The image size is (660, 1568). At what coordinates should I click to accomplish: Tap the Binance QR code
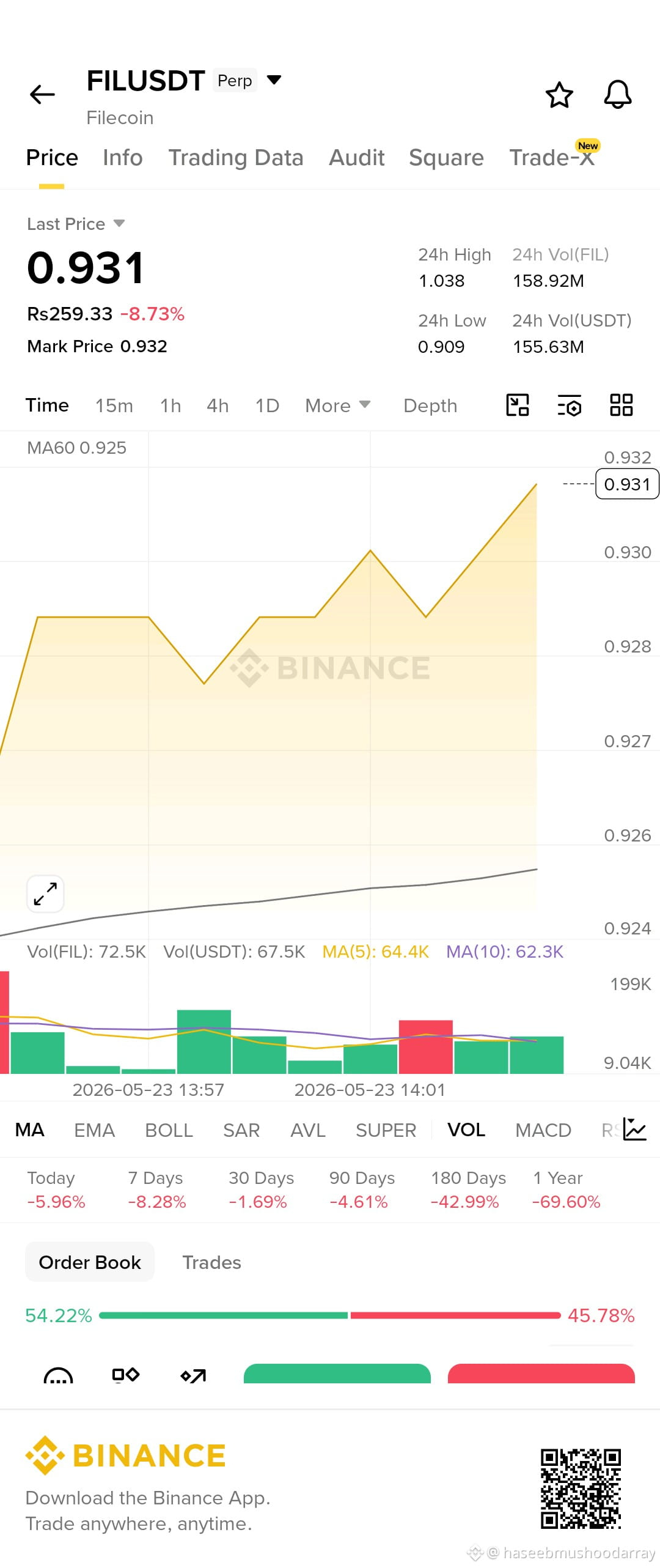tap(581, 1488)
